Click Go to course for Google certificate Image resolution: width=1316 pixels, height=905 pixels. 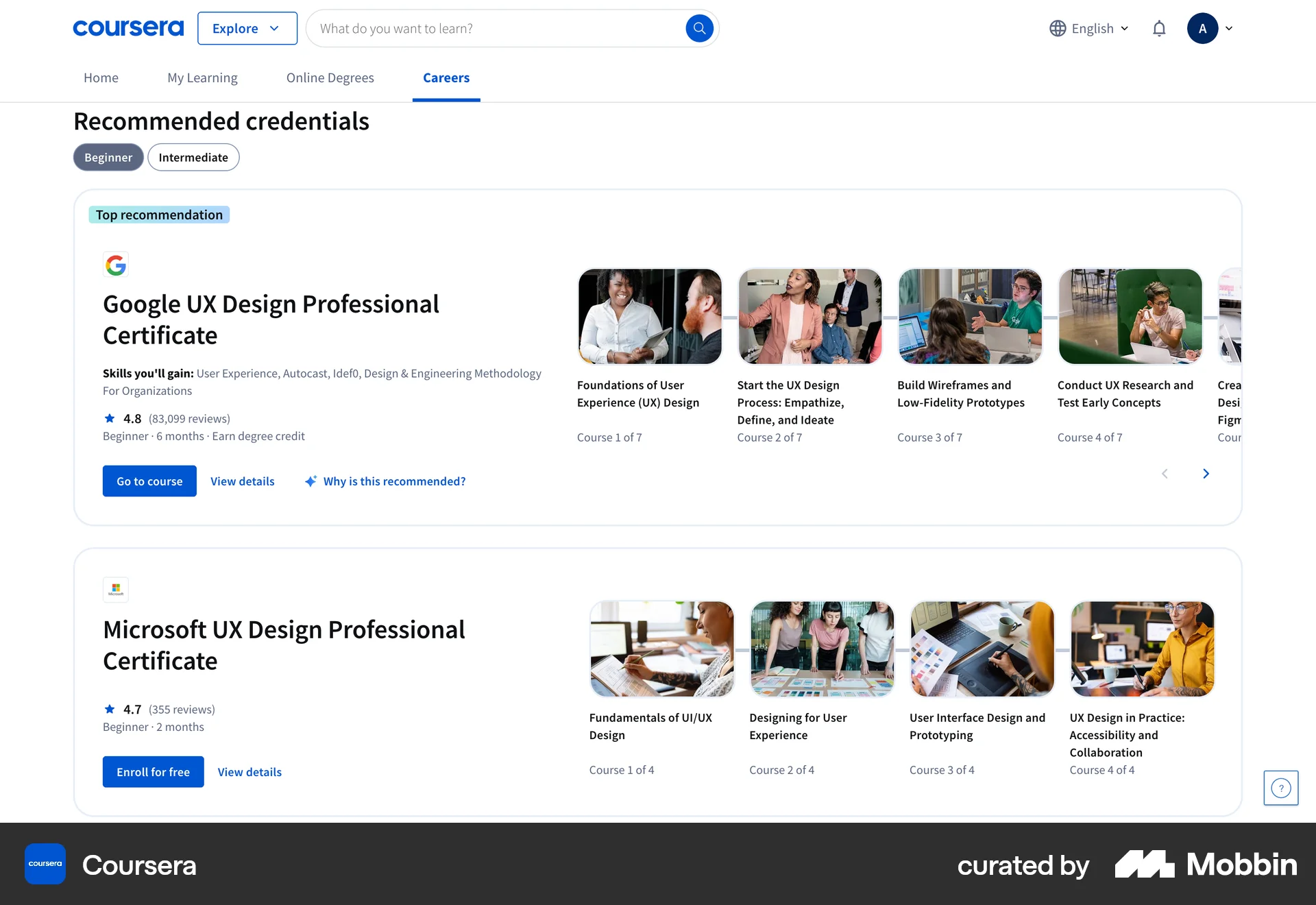pyautogui.click(x=149, y=481)
